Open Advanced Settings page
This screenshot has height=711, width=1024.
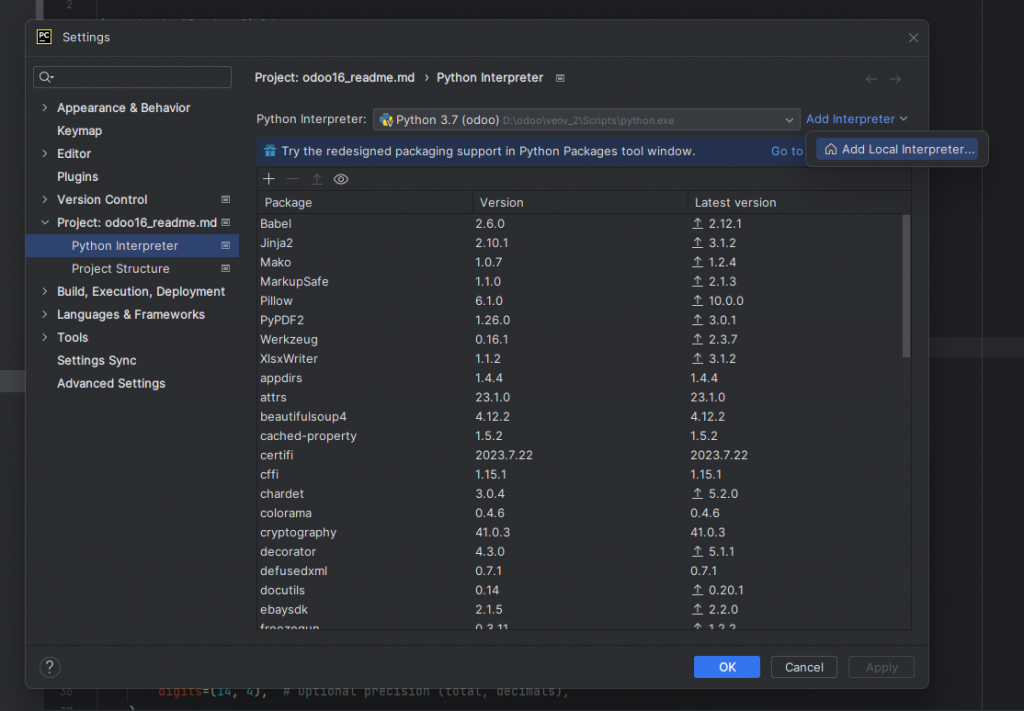coord(111,383)
